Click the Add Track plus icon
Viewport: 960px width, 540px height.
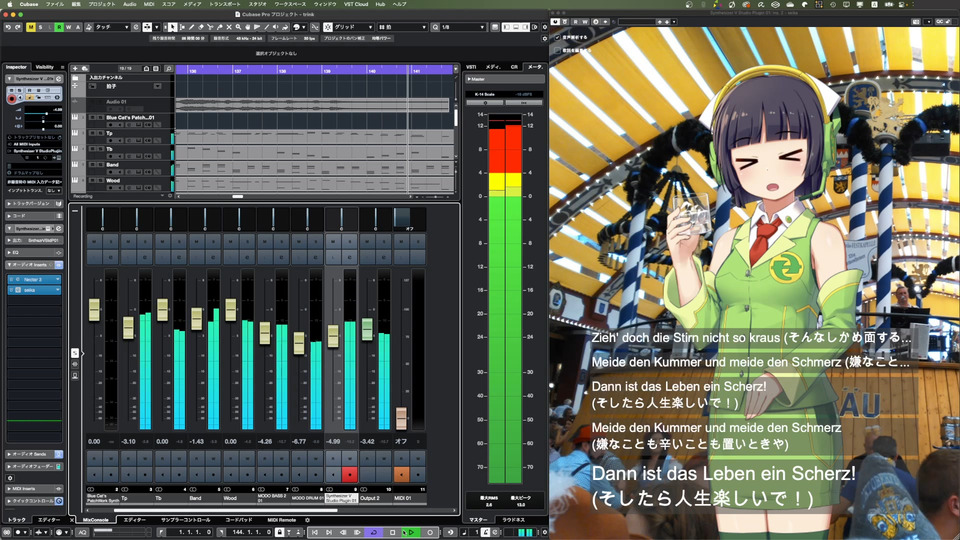point(75,69)
